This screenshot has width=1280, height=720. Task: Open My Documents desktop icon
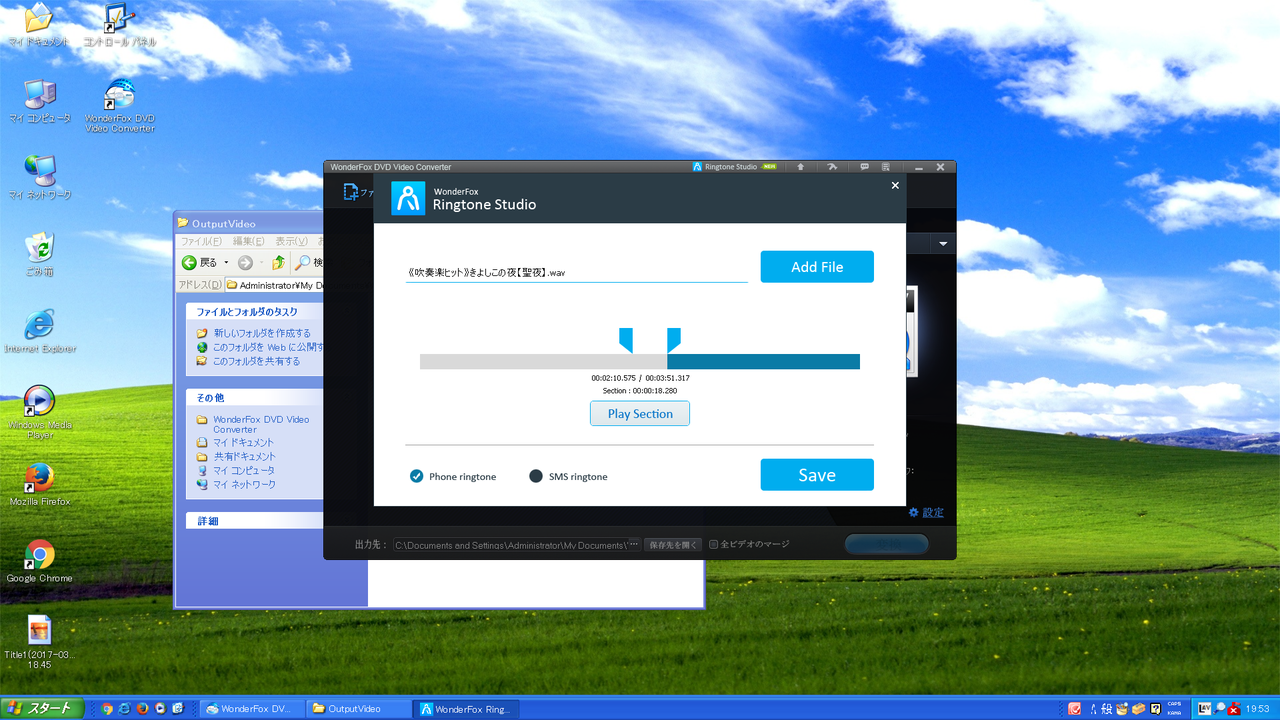point(38,25)
